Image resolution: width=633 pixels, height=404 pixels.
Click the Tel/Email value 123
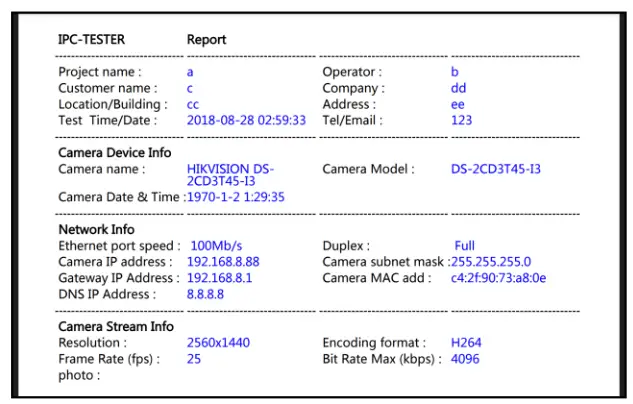pos(461,120)
